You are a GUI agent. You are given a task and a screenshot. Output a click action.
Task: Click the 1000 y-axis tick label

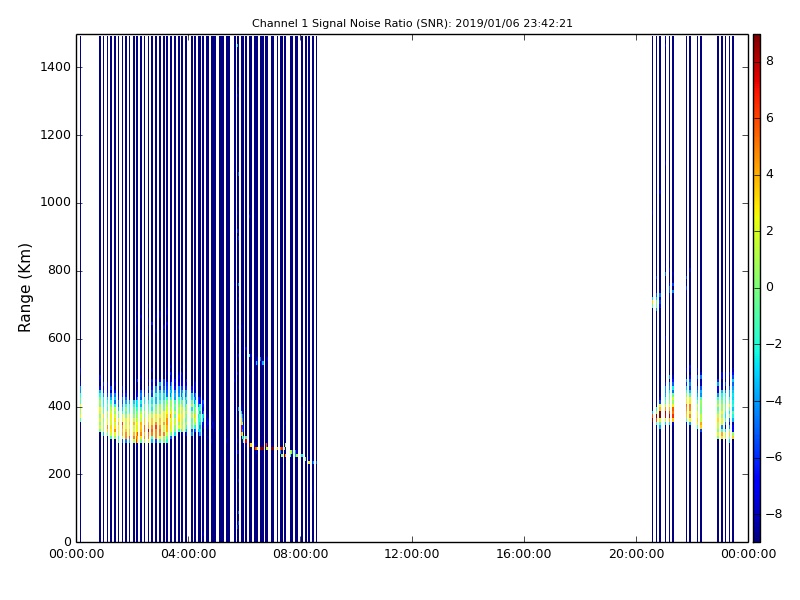coord(56,203)
